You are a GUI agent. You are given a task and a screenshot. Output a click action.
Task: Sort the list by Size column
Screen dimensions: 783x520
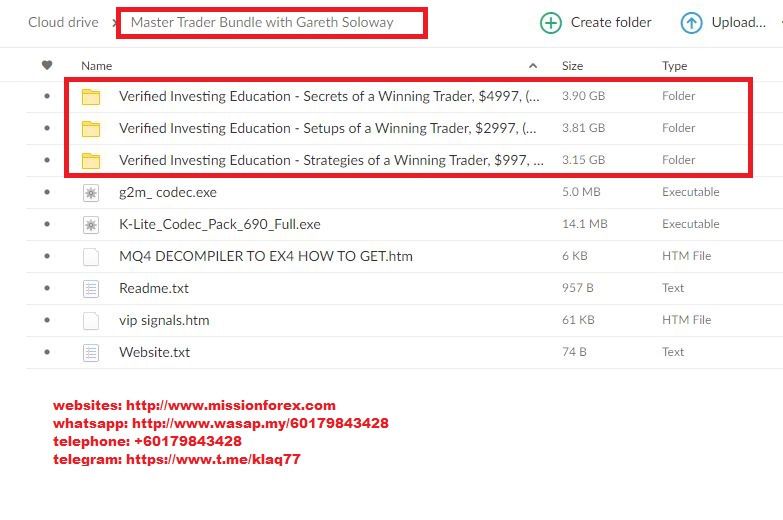tap(572, 66)
